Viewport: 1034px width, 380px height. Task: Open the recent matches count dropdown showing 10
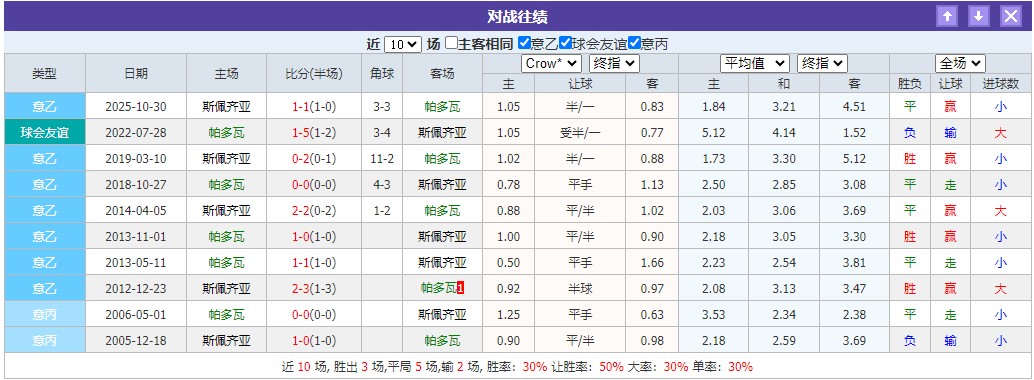point(402,44)
